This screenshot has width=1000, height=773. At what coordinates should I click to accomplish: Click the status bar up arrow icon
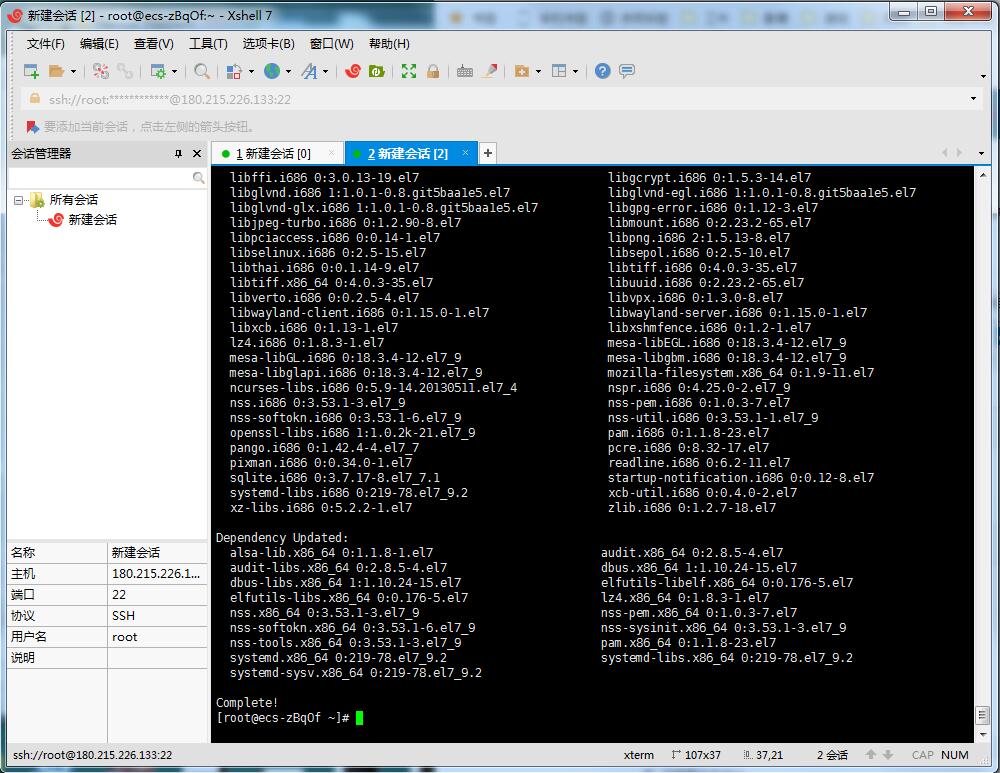[x=871, y=755]
